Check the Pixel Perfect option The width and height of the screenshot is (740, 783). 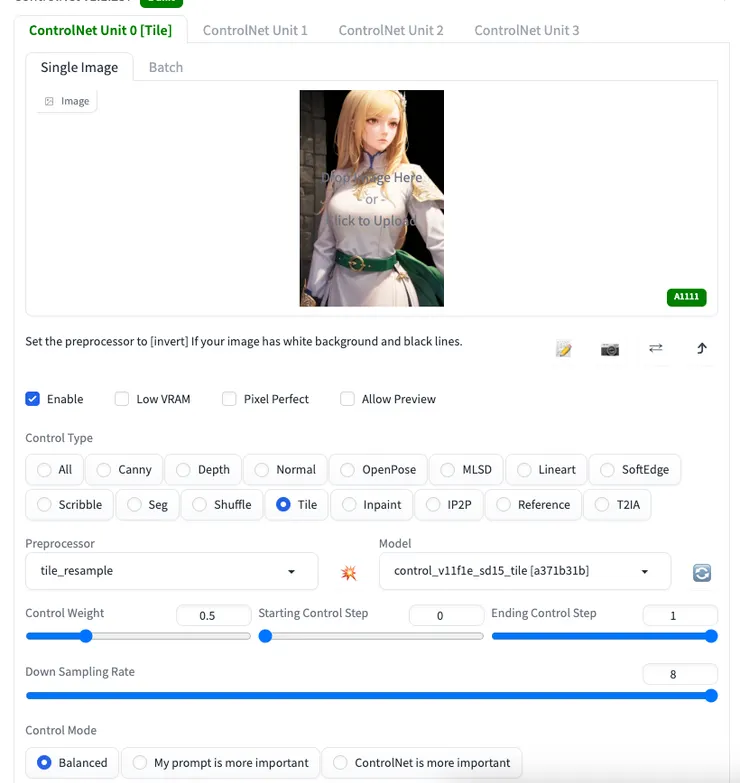click(229, 399)
